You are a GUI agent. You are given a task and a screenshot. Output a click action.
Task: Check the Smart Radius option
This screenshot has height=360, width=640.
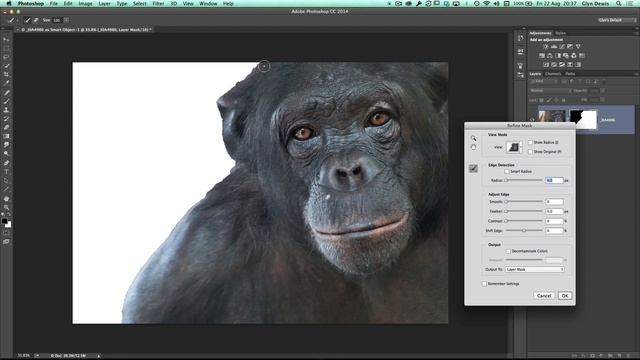(x=507, y=172)
